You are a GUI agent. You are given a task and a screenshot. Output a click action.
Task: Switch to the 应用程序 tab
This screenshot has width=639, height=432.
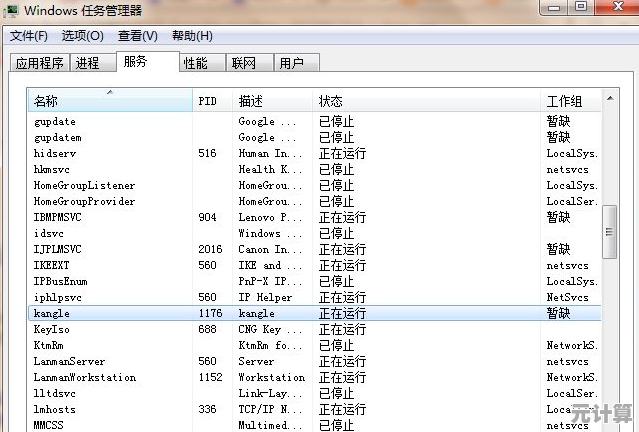[40, 64]
